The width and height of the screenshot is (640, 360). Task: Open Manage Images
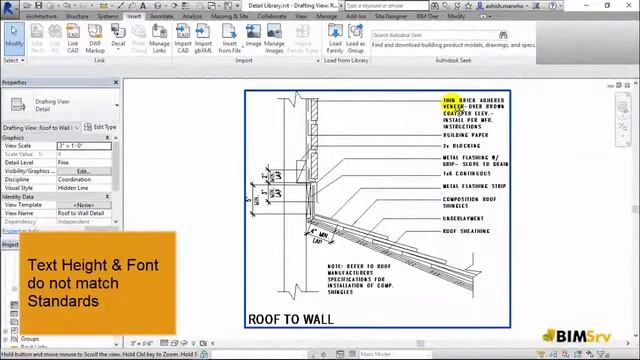pyautogui.click(x=274, y=39)
